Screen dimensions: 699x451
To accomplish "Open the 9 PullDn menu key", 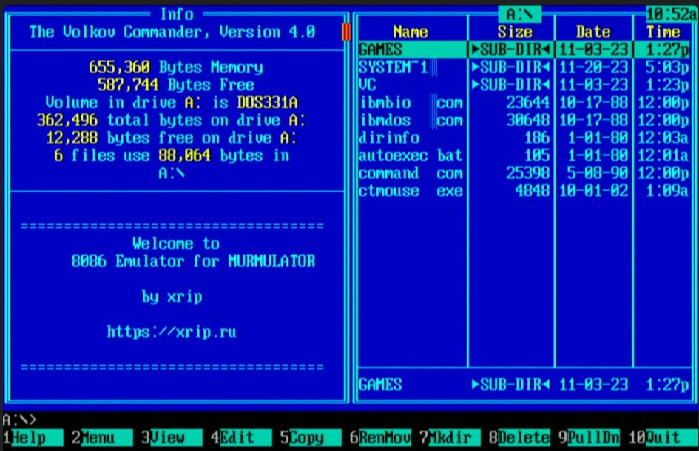I will [589, 438].
